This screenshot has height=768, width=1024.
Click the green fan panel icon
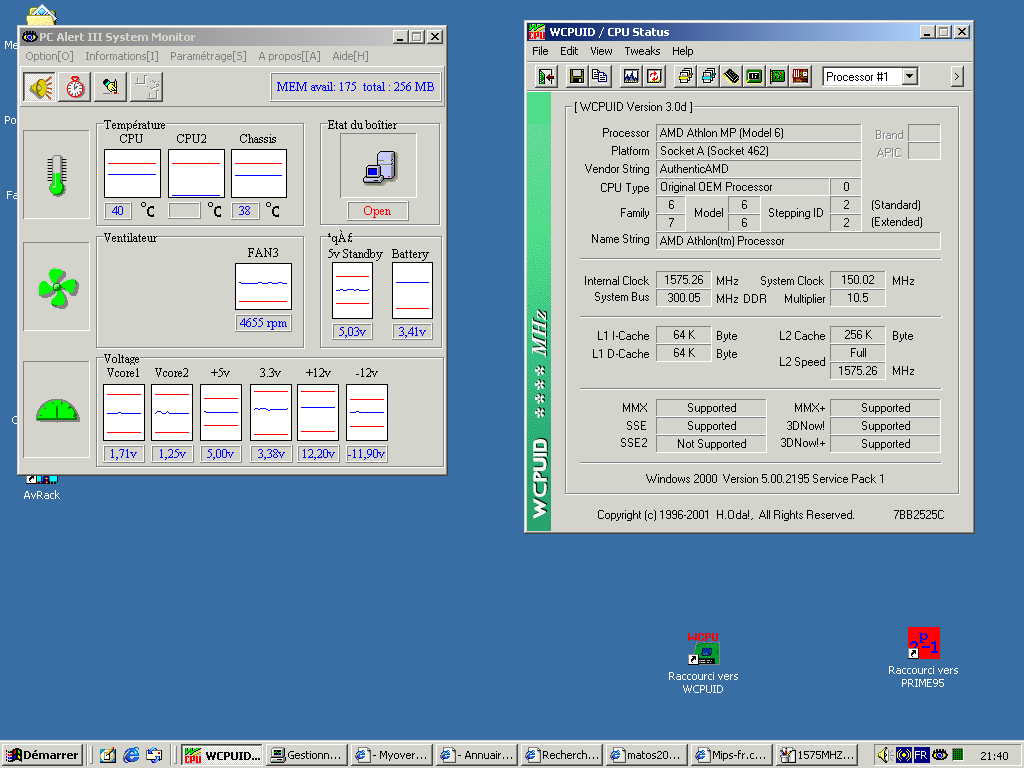57,287
